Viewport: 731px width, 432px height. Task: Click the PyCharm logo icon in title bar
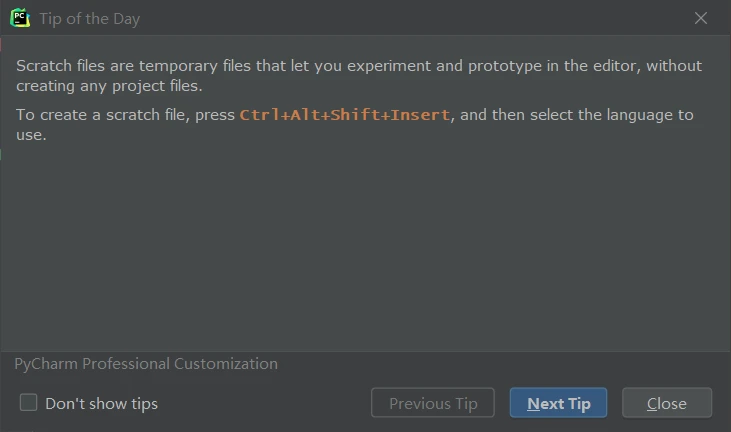[x=20, y=18]
